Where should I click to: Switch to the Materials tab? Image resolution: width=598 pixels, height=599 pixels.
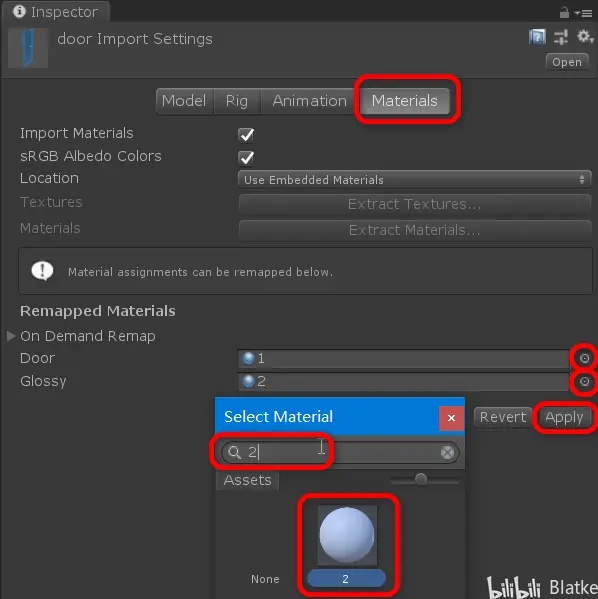[405, 101]
